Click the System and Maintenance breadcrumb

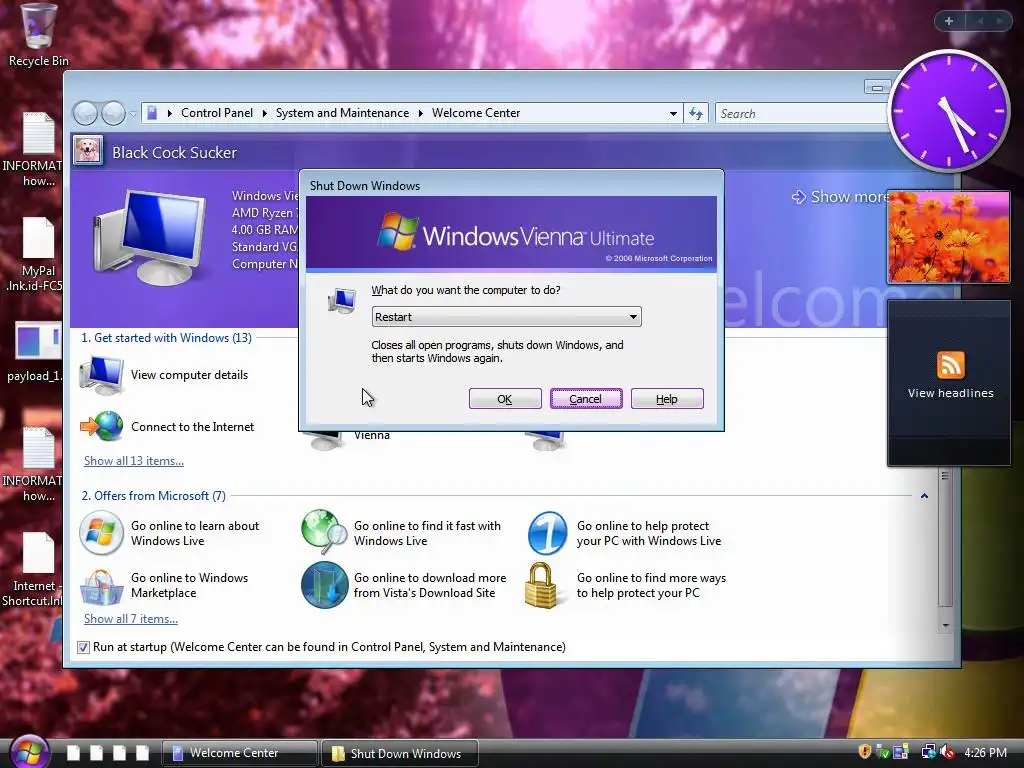coord(342,113)
